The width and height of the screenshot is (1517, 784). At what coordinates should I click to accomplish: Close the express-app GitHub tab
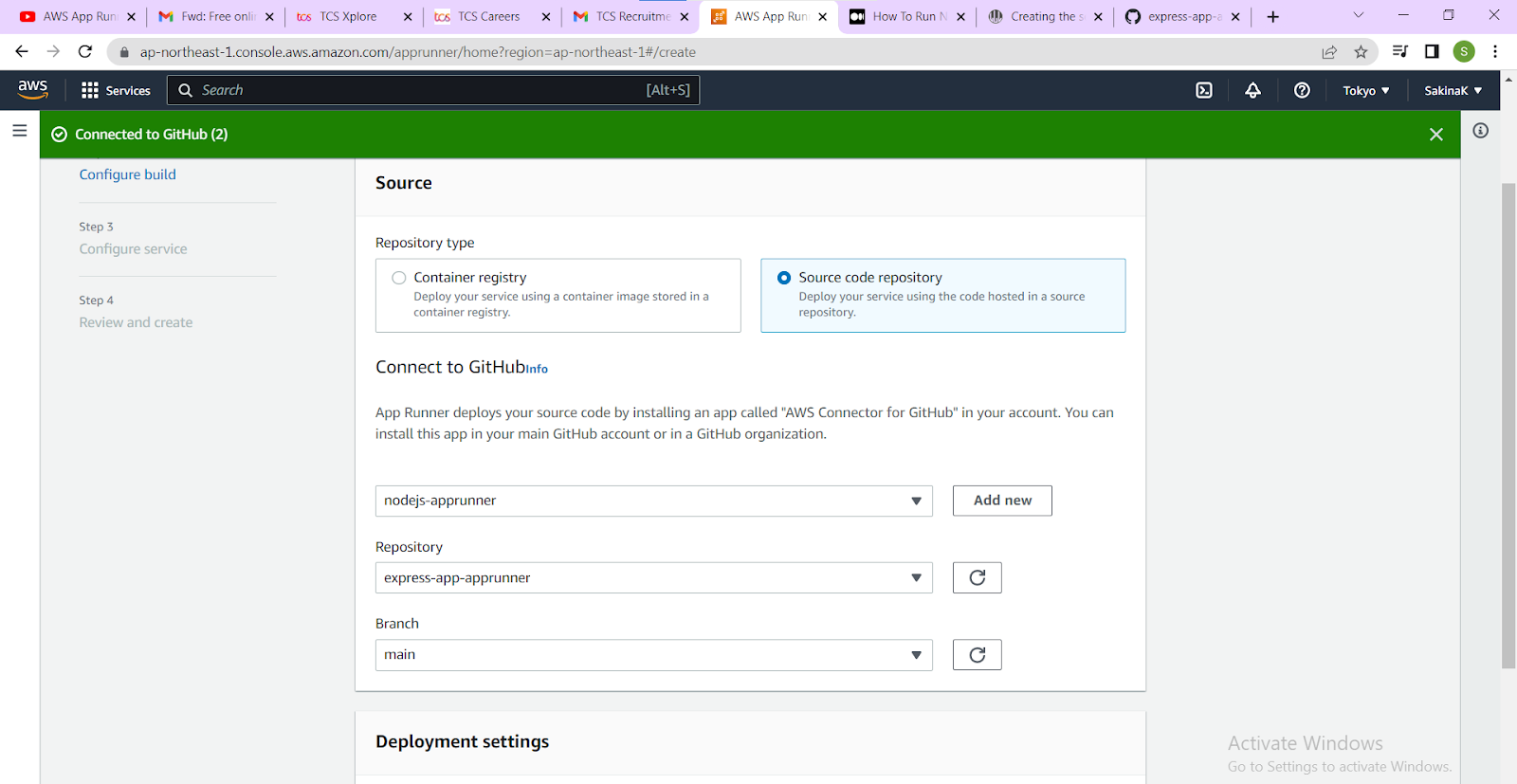click(1235, 17)
